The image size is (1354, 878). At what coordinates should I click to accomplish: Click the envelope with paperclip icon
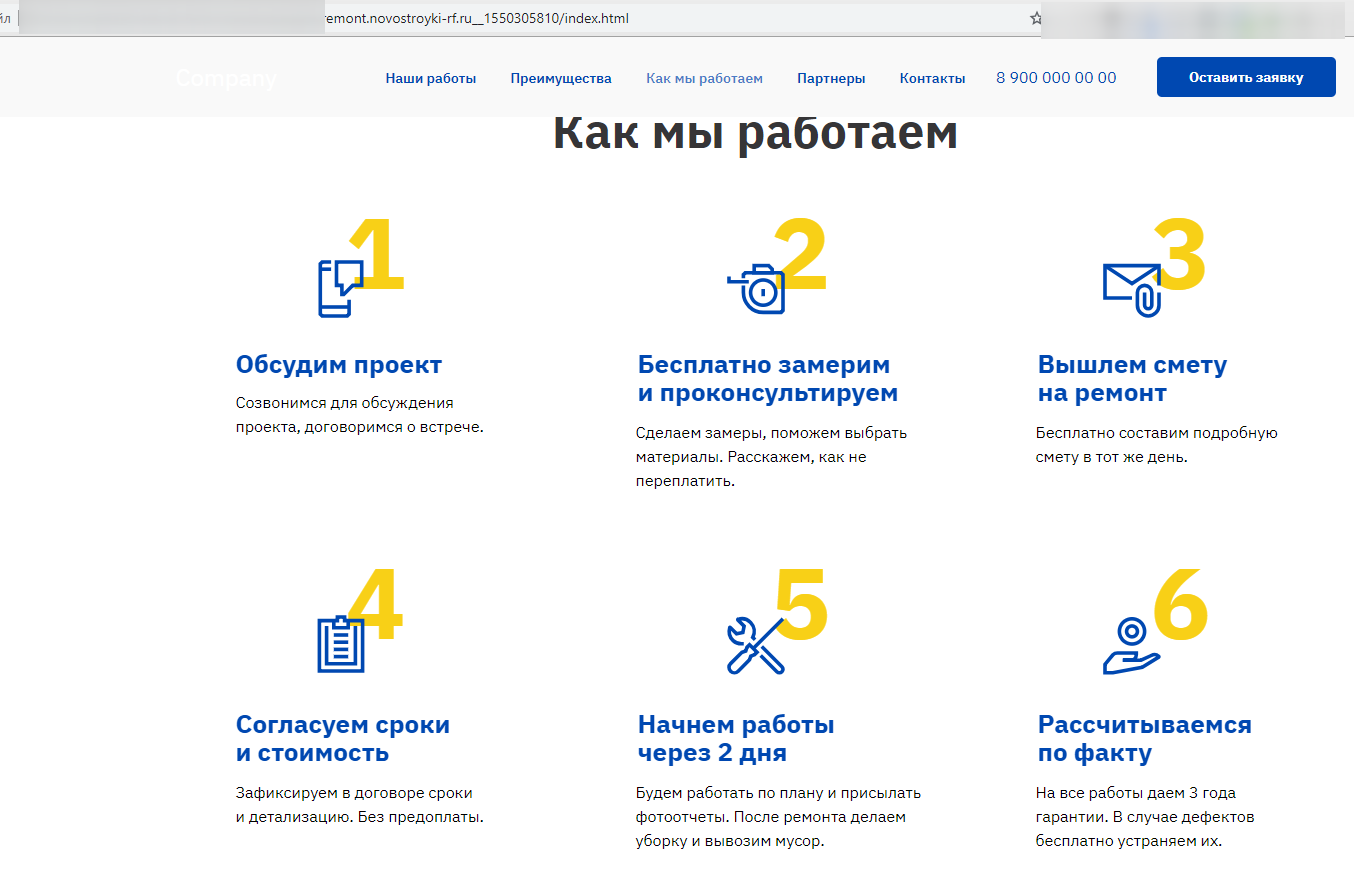click(1132, 290)
